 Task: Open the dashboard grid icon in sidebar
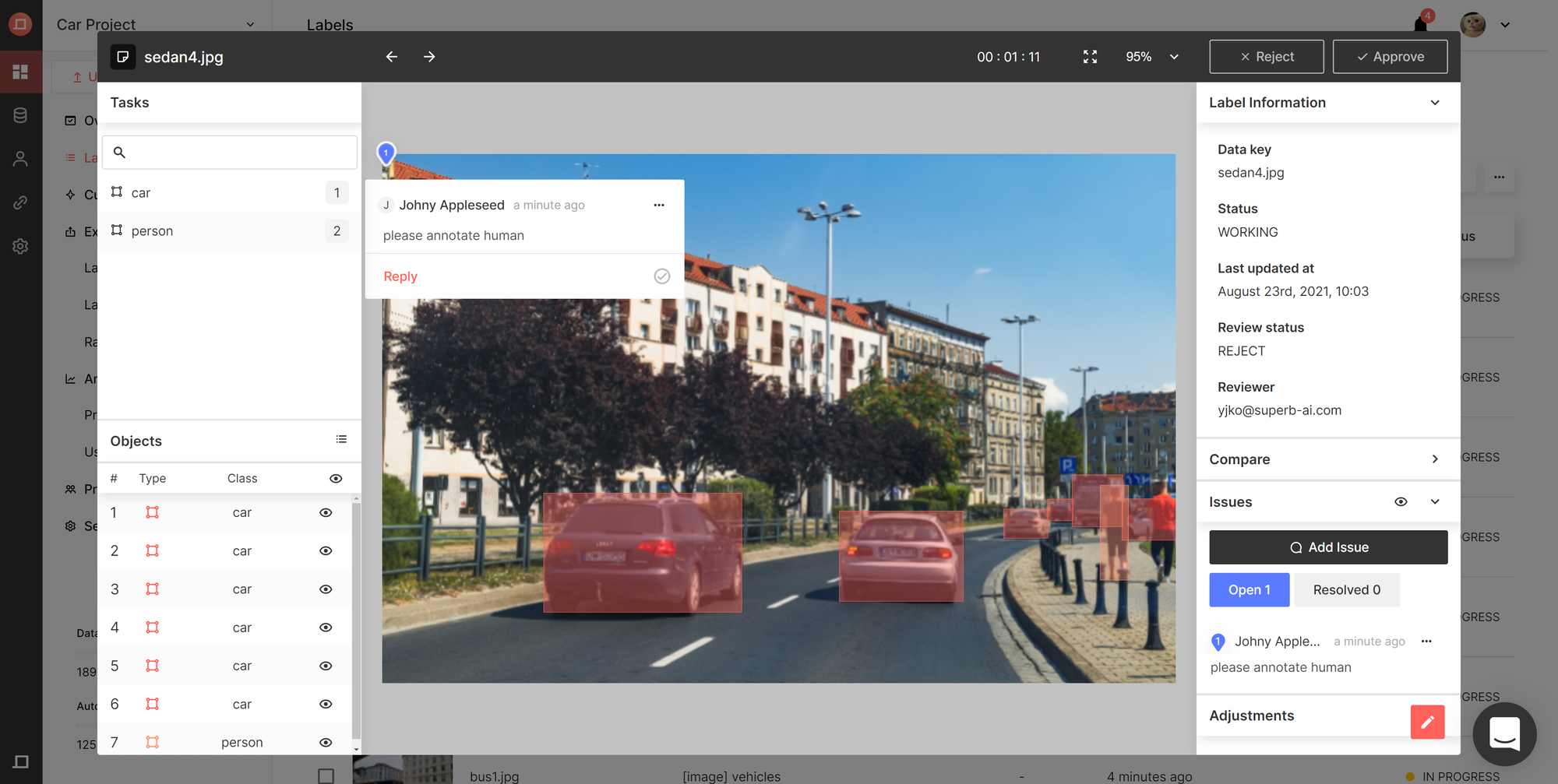pyautogui.click(x=21, y=72)
